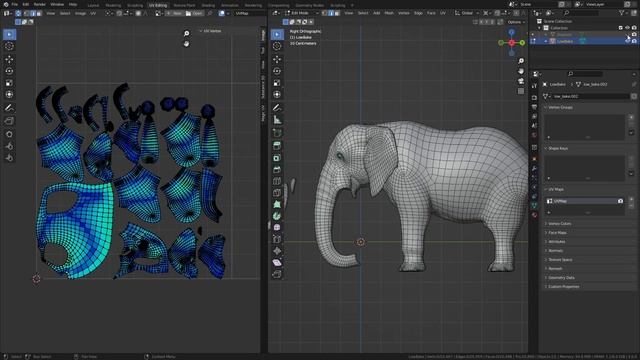Open Global transform orientation dropdown
Screen dimensions: 640x360
pyautogui.click(x=467, y=13)
